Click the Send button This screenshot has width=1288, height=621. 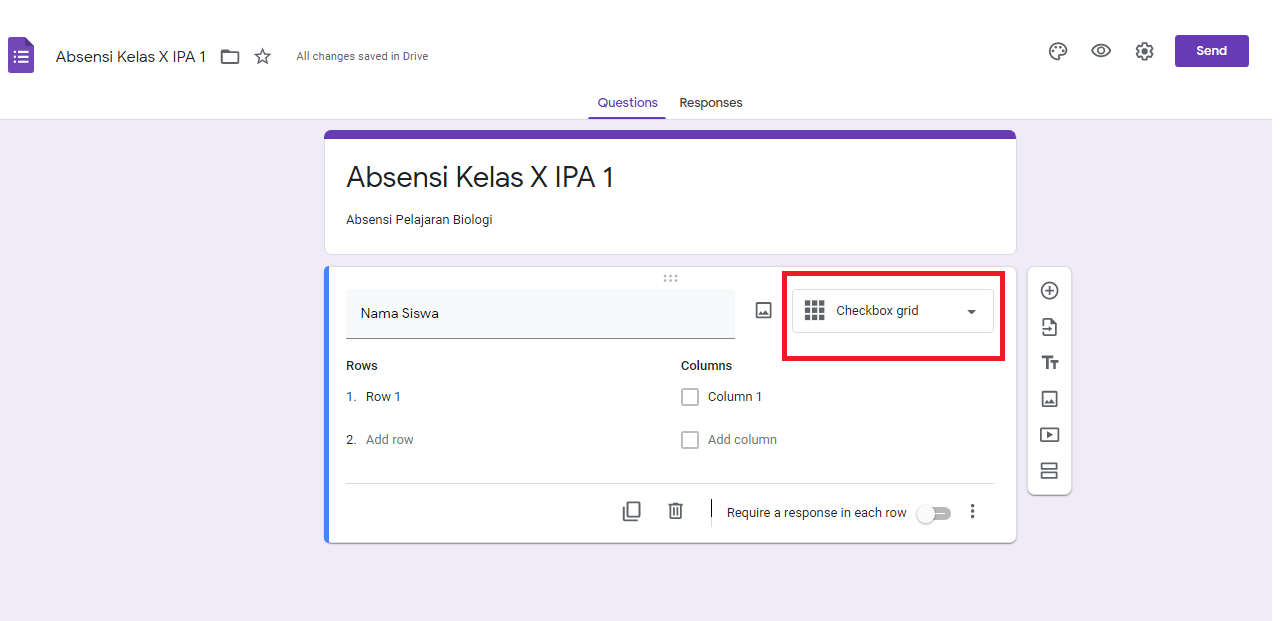pos(1211,50)
